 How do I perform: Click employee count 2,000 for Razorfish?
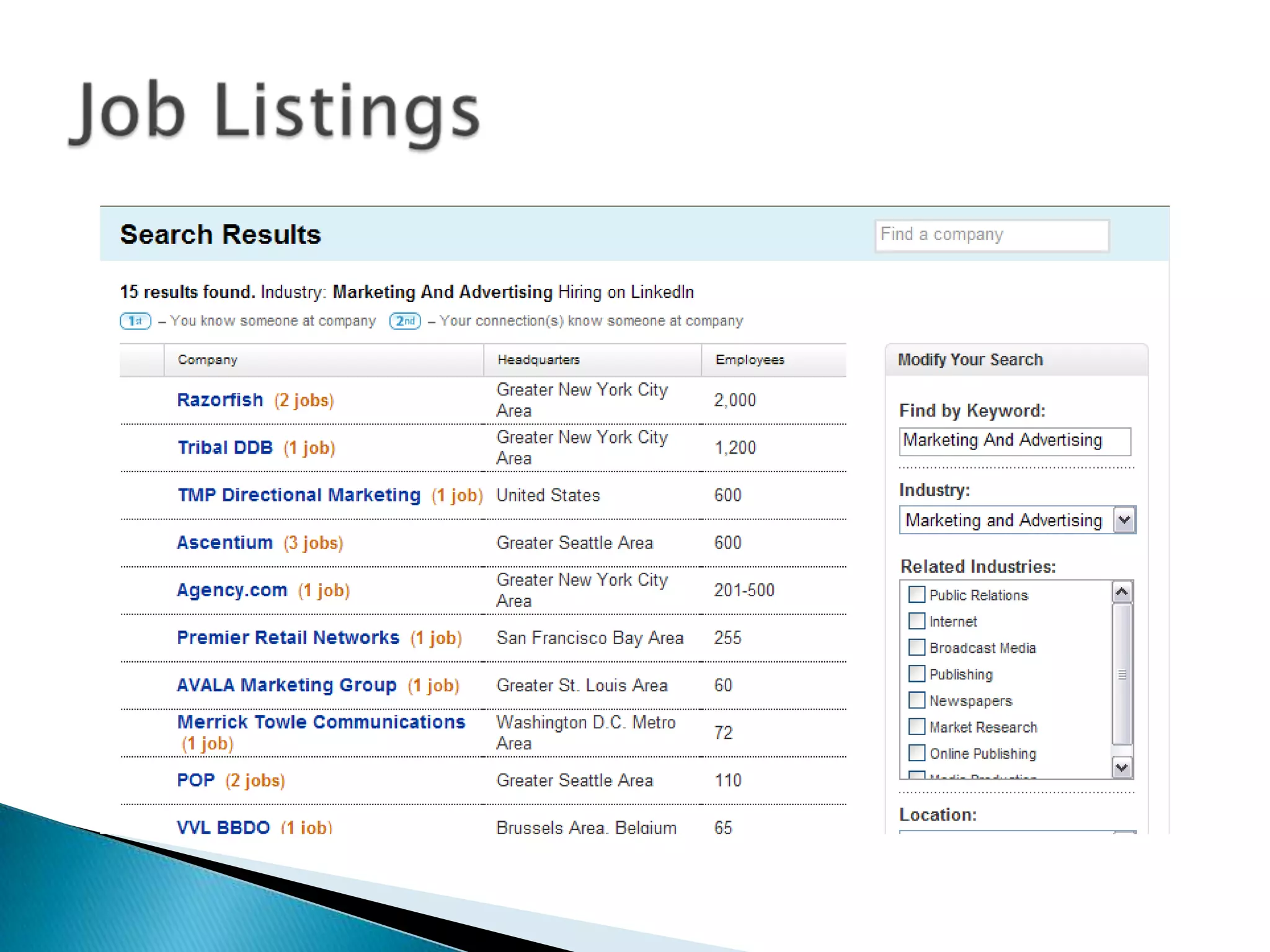pos(735,400)
